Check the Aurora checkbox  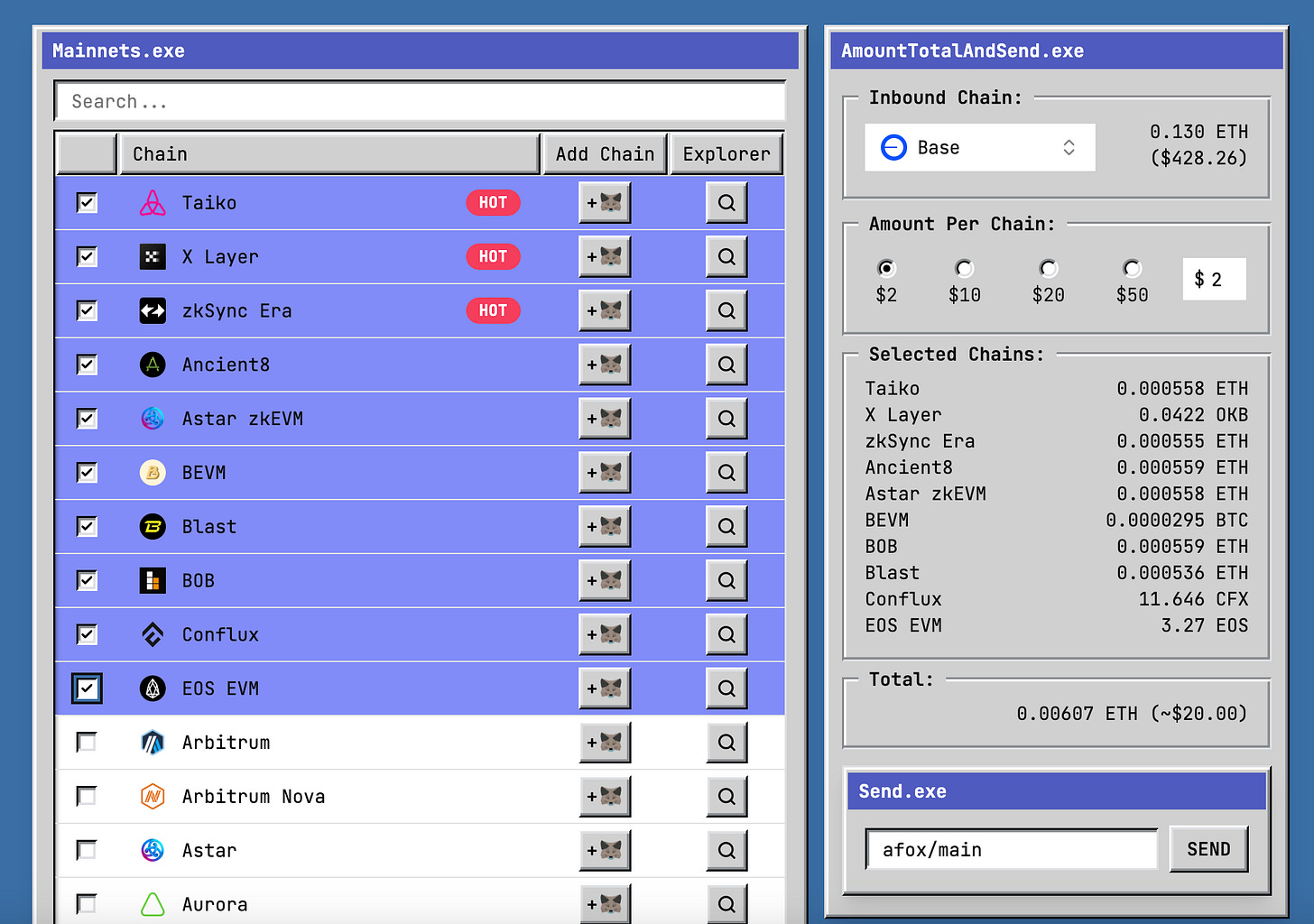87,904
